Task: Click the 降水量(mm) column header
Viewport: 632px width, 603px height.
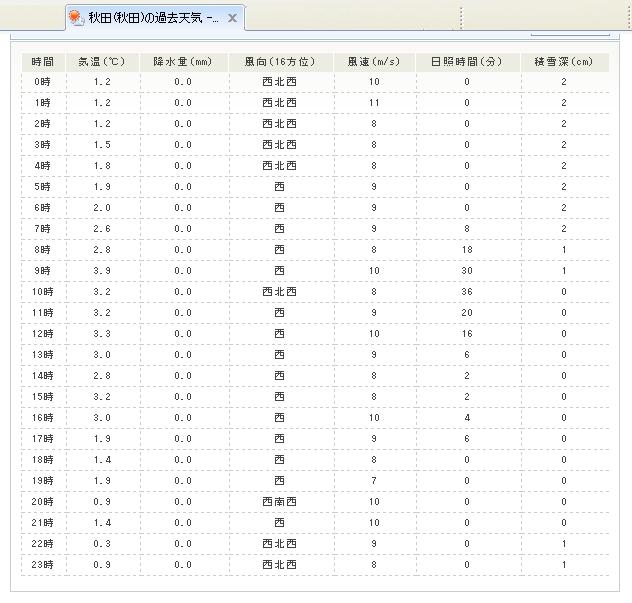Action: [183, 62]
